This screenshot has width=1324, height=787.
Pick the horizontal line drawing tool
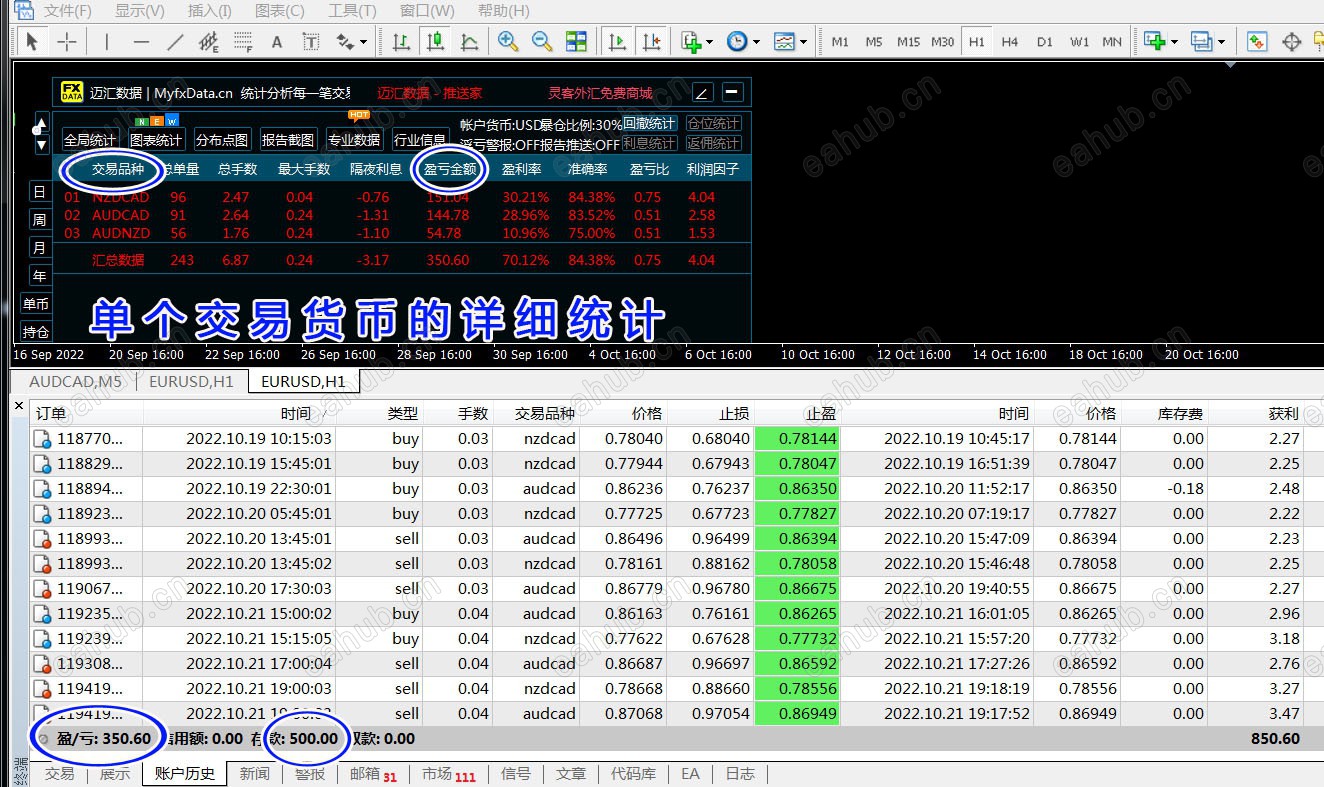[141, 42]
